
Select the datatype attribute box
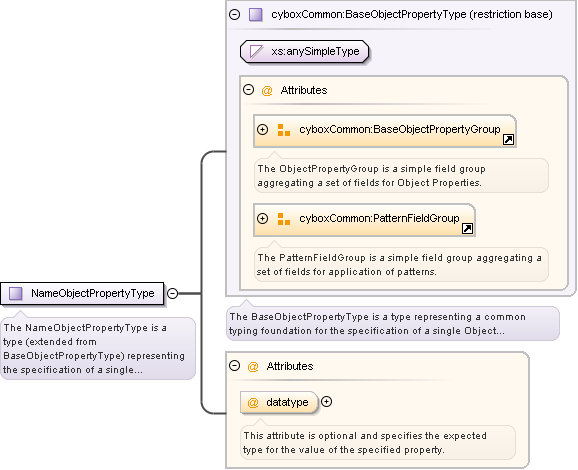pyautogui.click(x=279, y=402)
